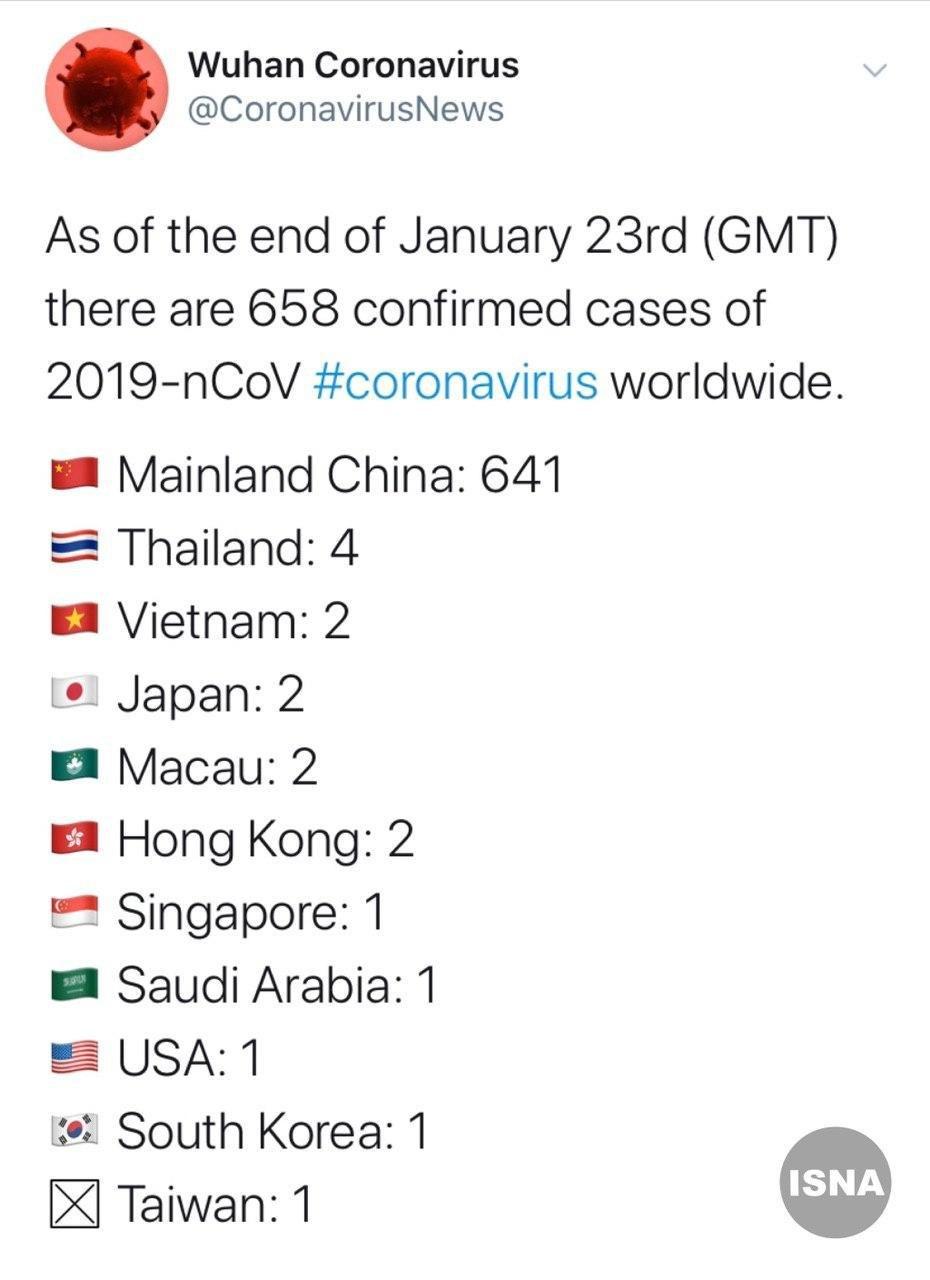Click the Macau flag emoji

[x=74, y=767]
